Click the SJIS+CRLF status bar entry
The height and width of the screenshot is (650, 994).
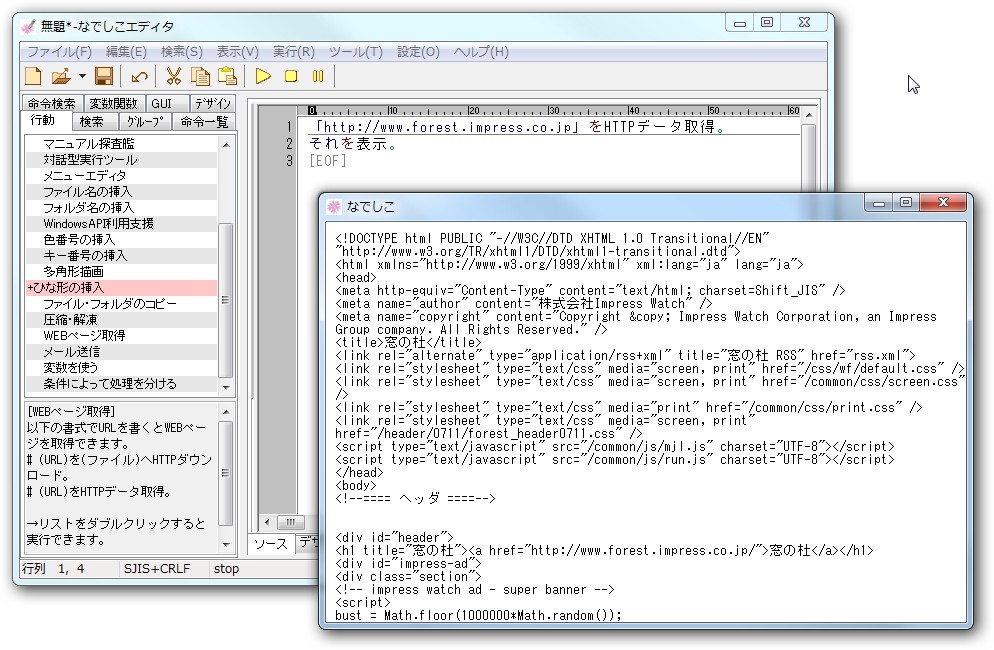click(157, 569)
